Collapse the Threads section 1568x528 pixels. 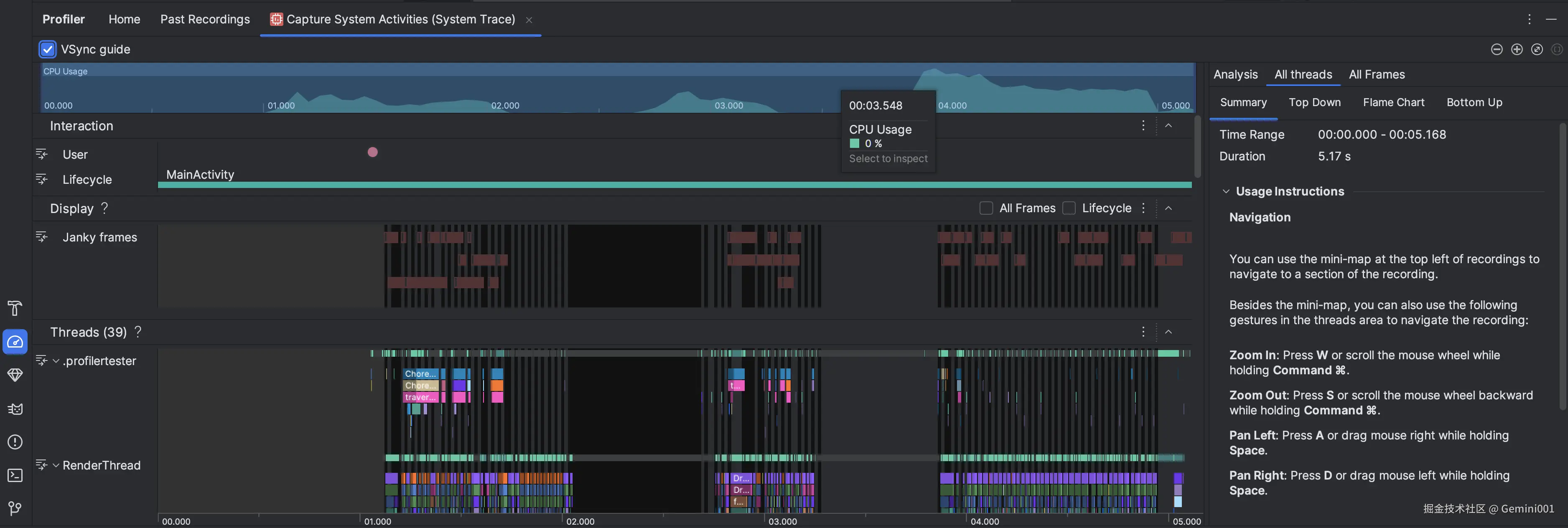coord(1169,332)
